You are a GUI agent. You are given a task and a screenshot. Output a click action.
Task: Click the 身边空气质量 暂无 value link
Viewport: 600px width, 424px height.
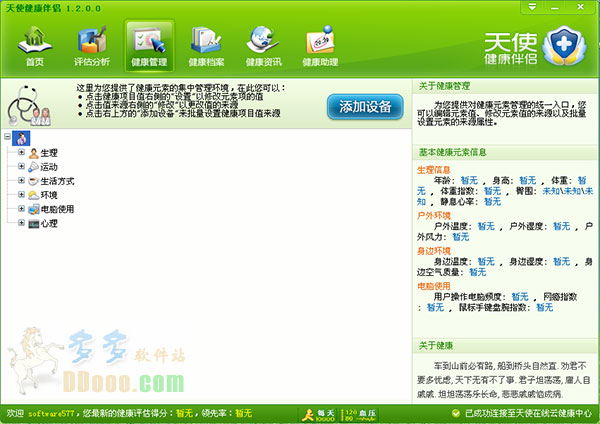pos(478,272)
